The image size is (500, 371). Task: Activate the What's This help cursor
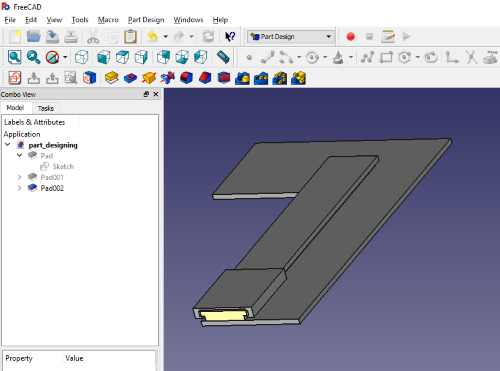point(230,36)
